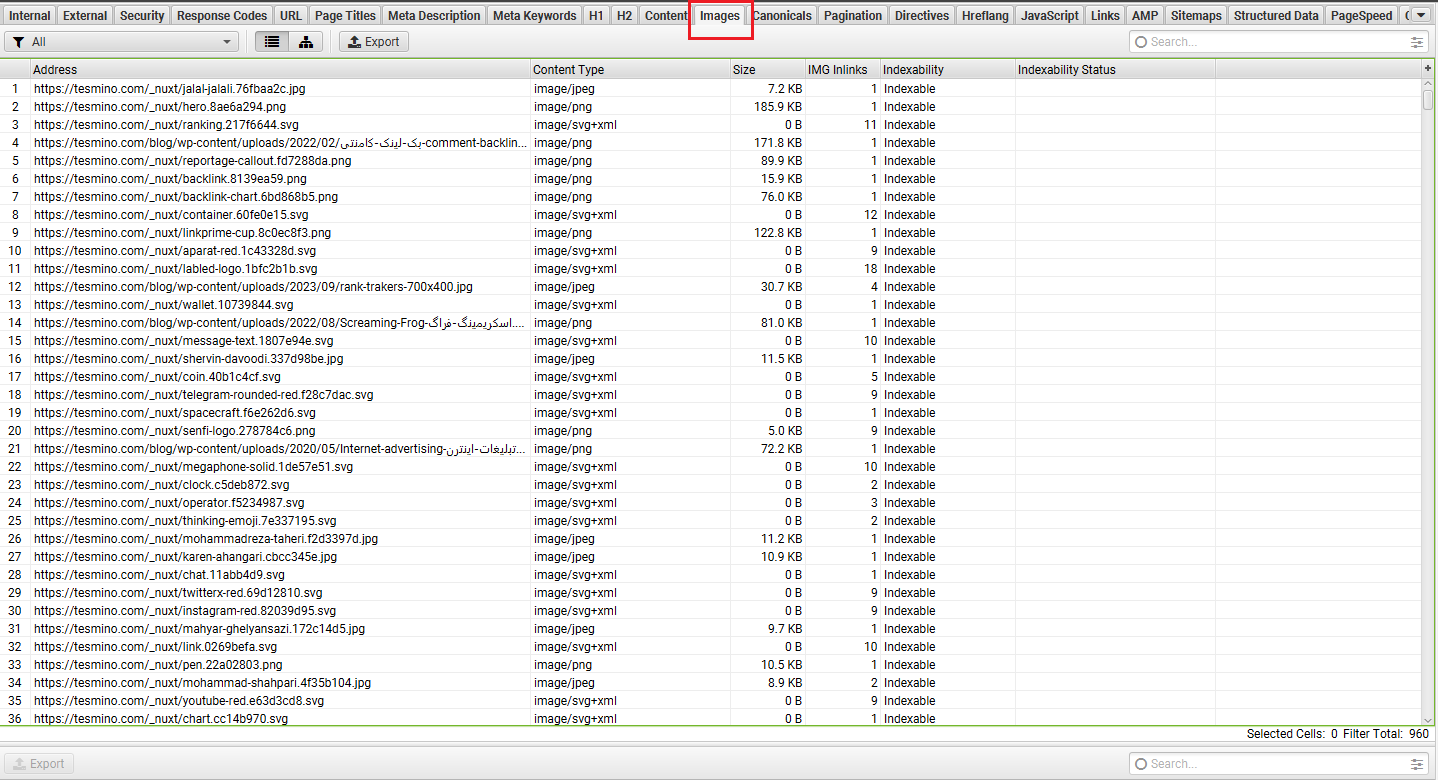Click the bottom Export button
1438x780 pixels.
39,764
